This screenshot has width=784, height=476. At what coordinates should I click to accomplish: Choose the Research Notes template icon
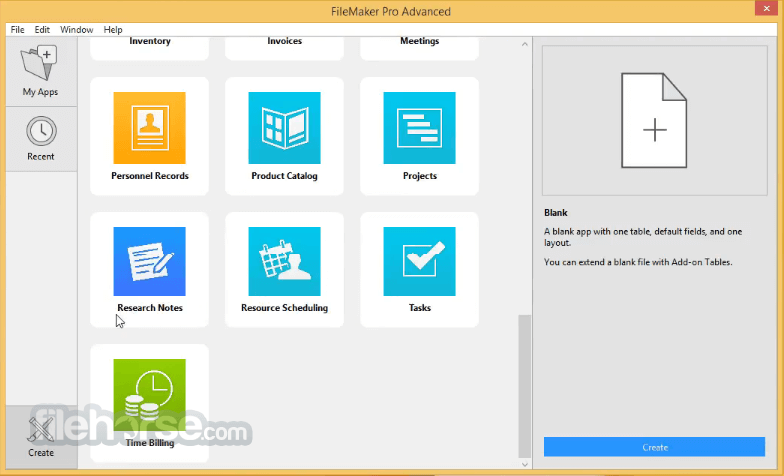click(x=150, y=262)
